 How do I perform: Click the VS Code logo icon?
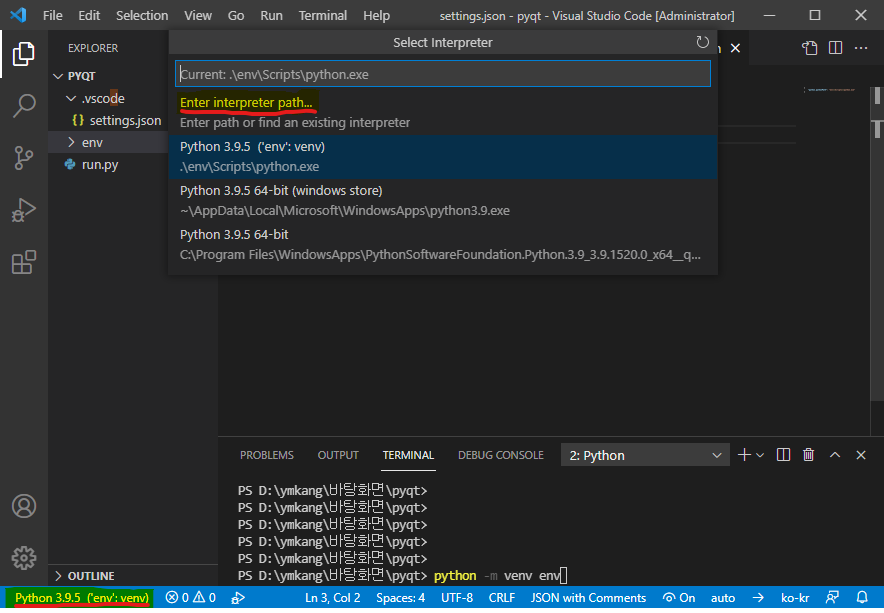[x=18, y=15]
